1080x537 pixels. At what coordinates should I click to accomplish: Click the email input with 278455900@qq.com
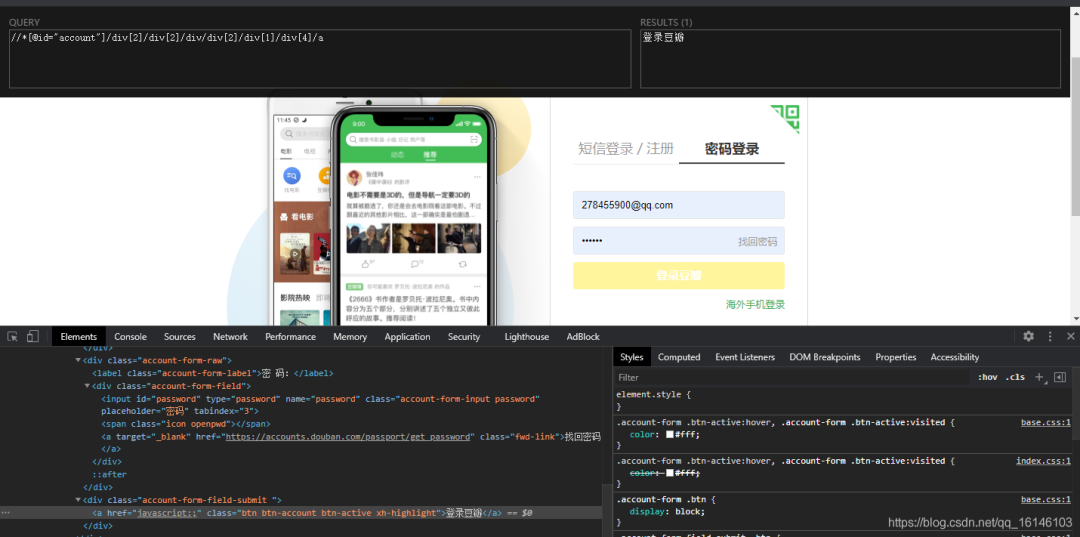pyautogui.click(x=678, y=204)
